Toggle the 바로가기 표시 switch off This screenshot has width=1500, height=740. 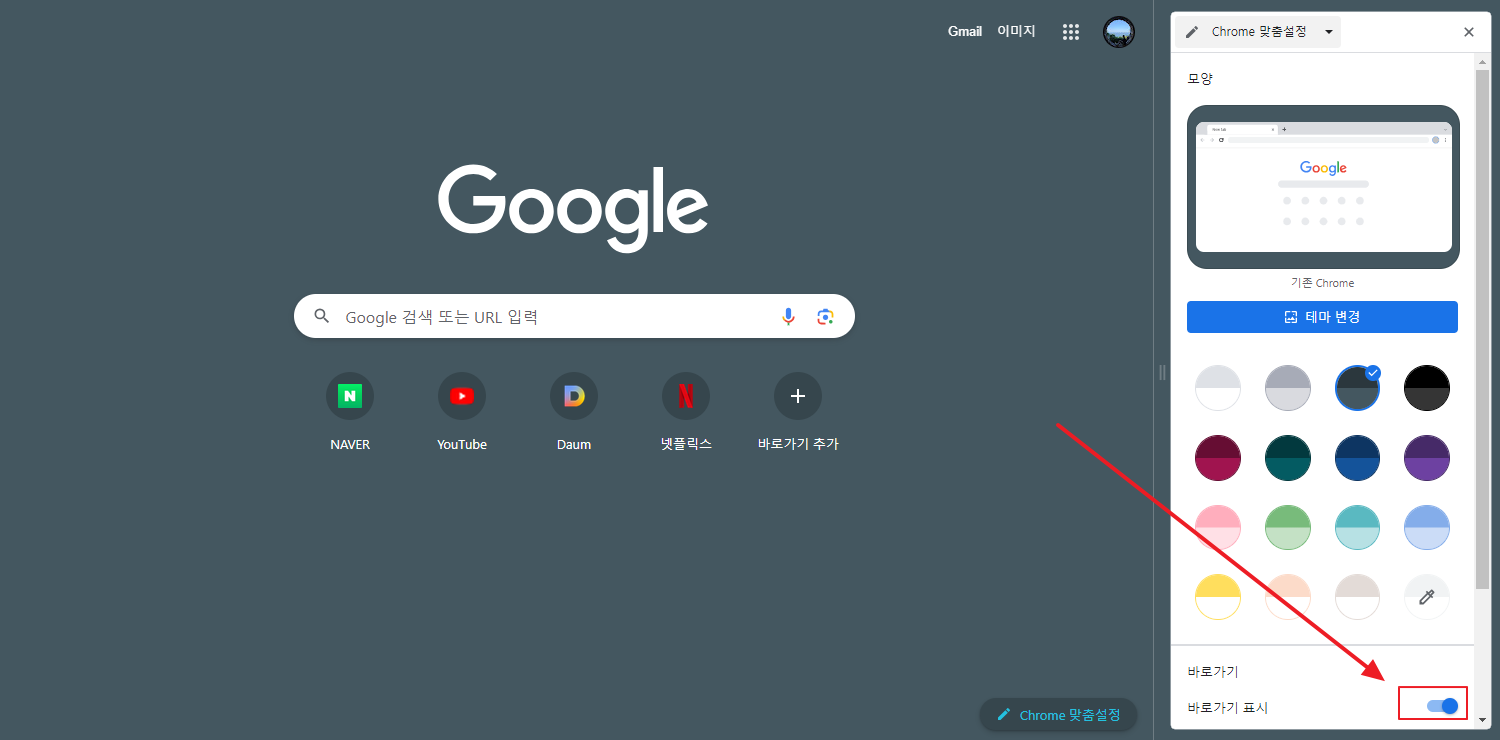tap(1442, 706)
